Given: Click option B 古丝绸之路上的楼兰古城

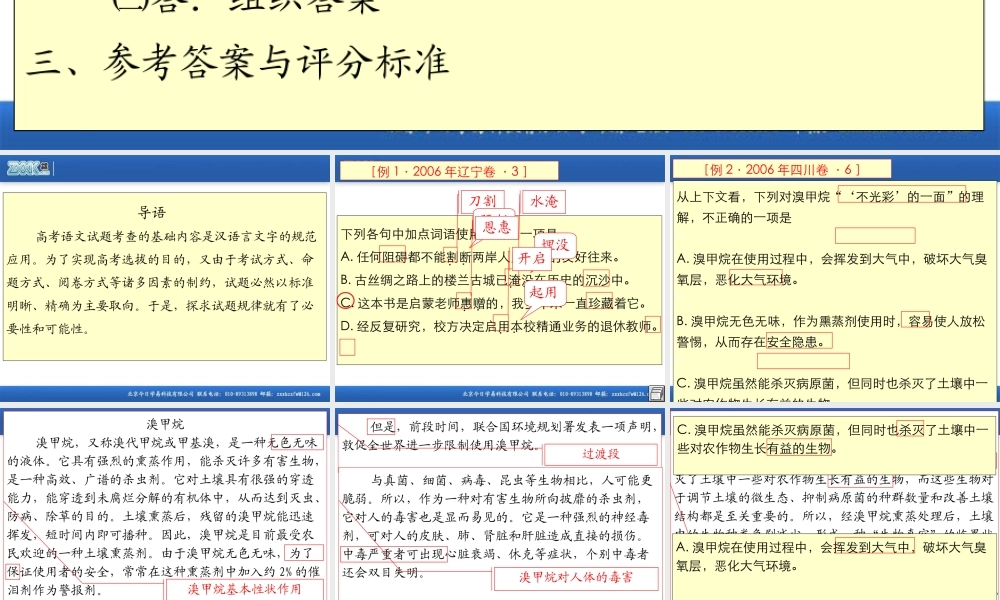Looking at the screenshot, I should [486, 280].
